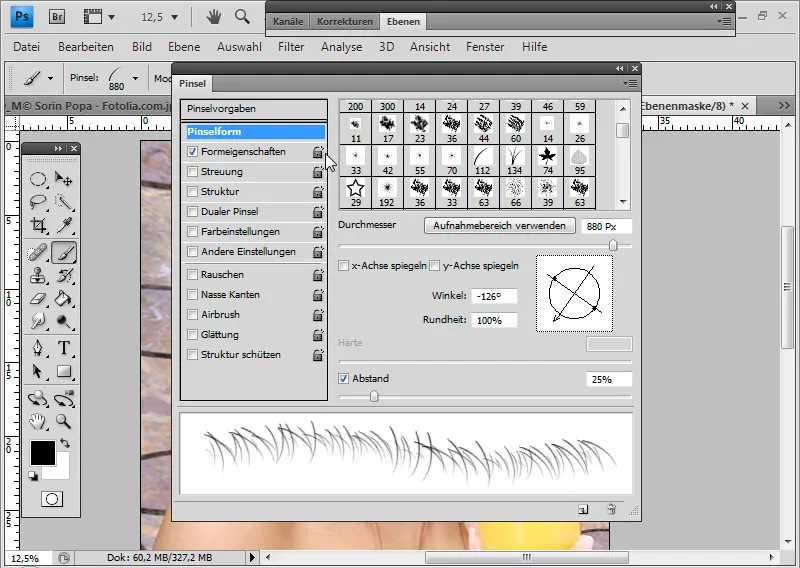Uncheck the Abstand checkbox
The image size is (800, 568).
[343, 378]
